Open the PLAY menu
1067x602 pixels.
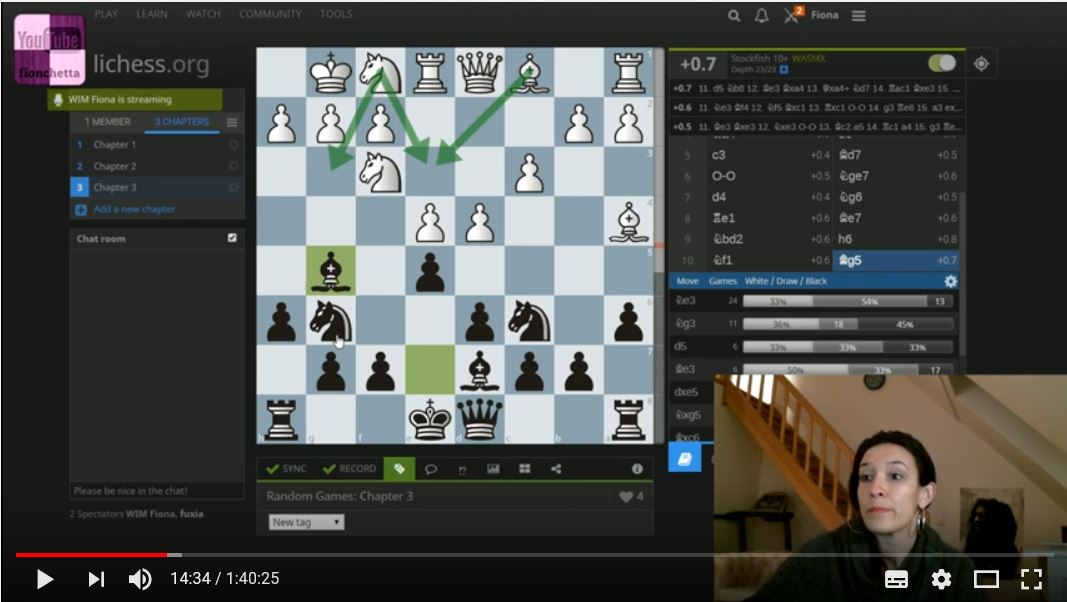(x=106, y=14)
